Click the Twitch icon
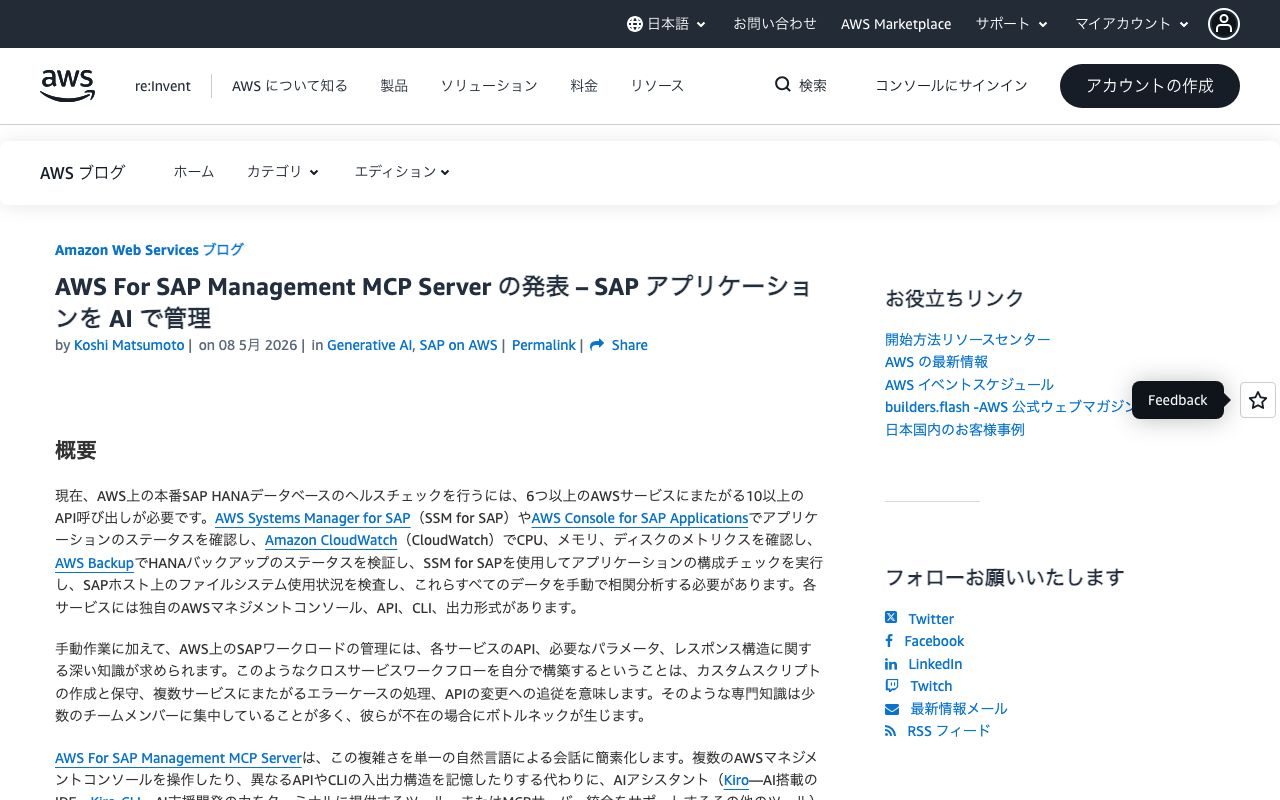This screenshot has width=1280, height=800. coord(892,686)
